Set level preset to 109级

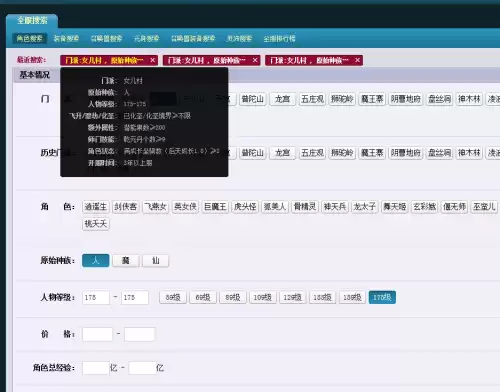[263, 297]
